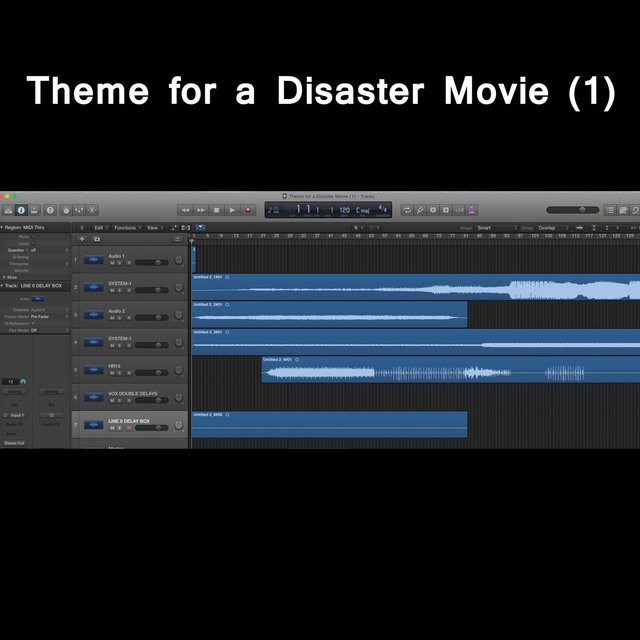Open the View menu in Tracks area
The width and height of the screenshot is (640, 640).
[x=155, y=228]
